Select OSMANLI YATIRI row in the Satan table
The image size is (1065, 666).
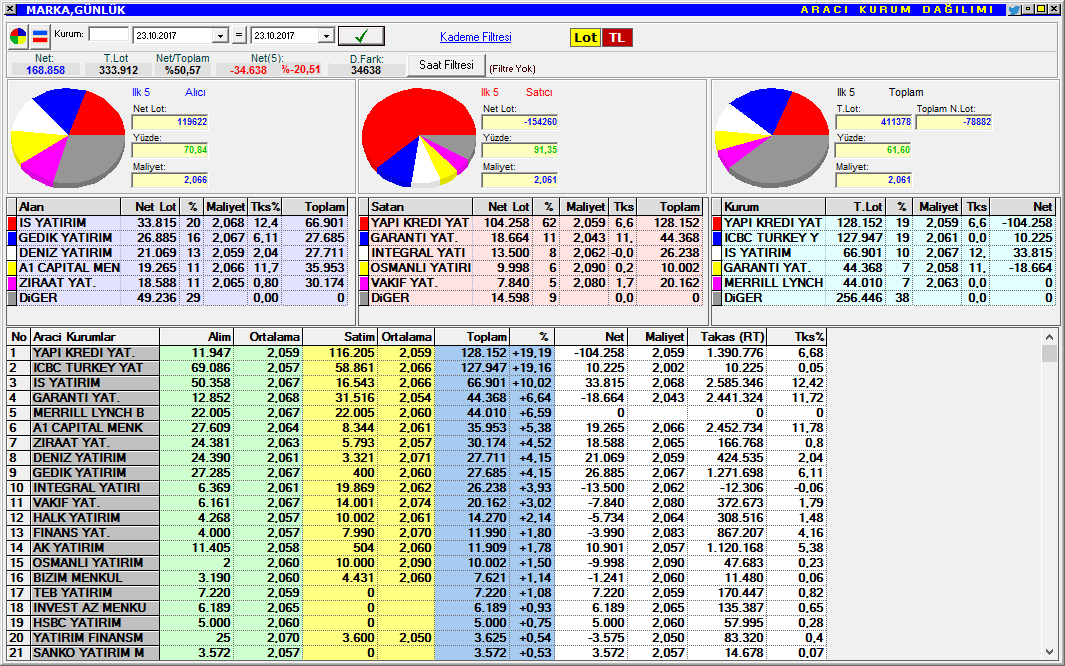click(530, 267)
